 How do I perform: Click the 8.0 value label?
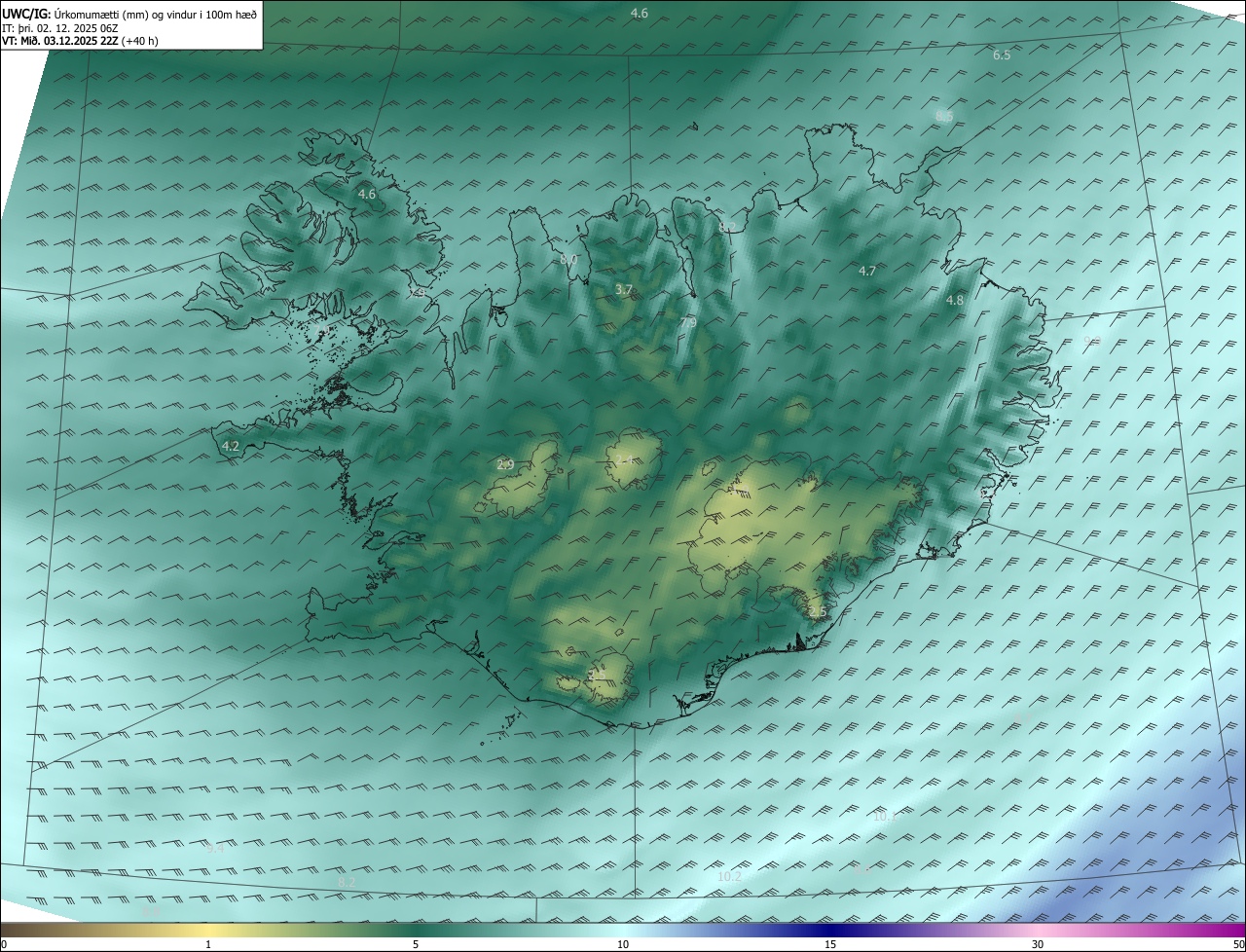click(x=568, y=259)
